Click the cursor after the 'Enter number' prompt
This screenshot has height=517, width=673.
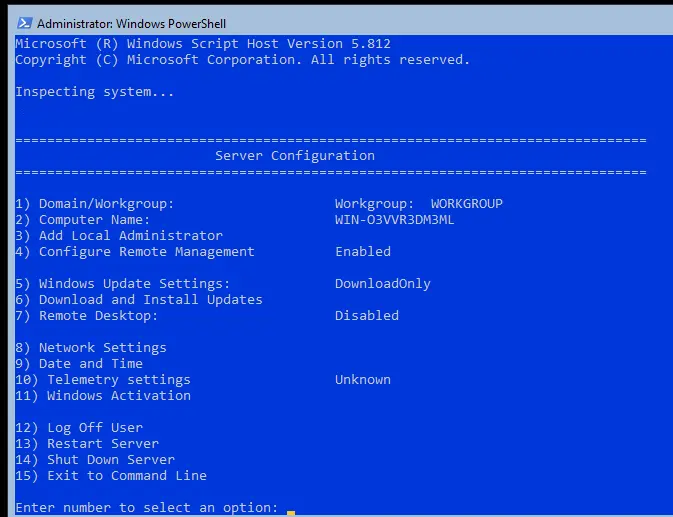pyautogui.click(x=291, y=512)
